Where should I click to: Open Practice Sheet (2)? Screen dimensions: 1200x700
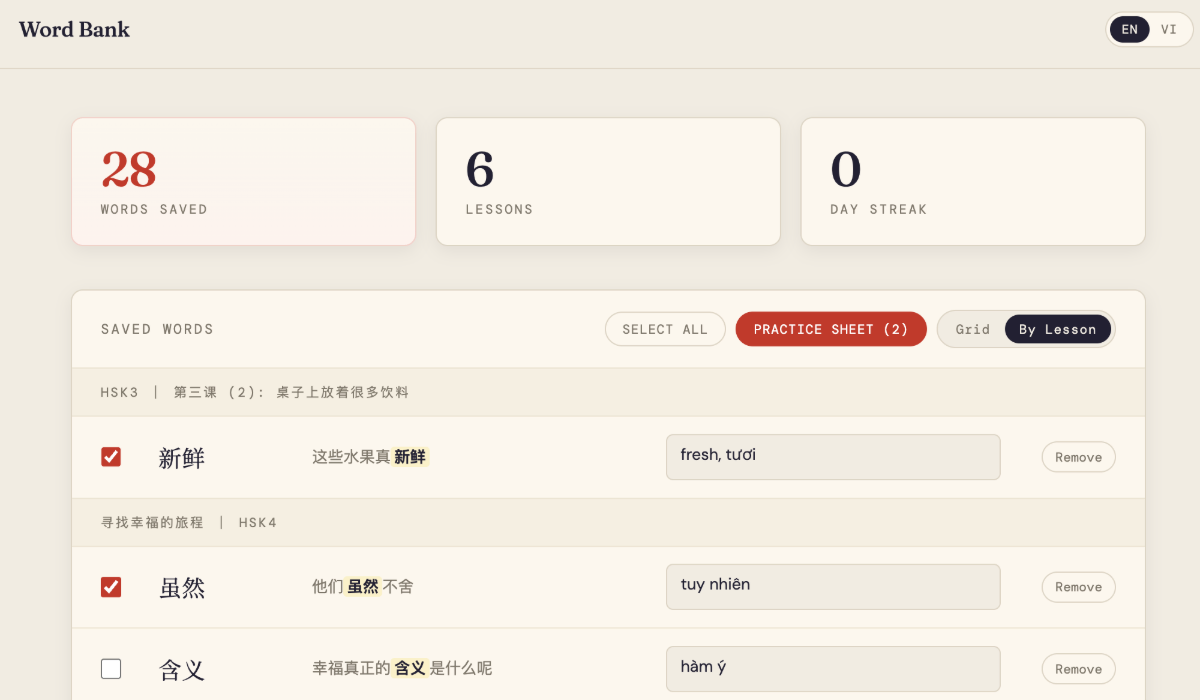[831, 329]
